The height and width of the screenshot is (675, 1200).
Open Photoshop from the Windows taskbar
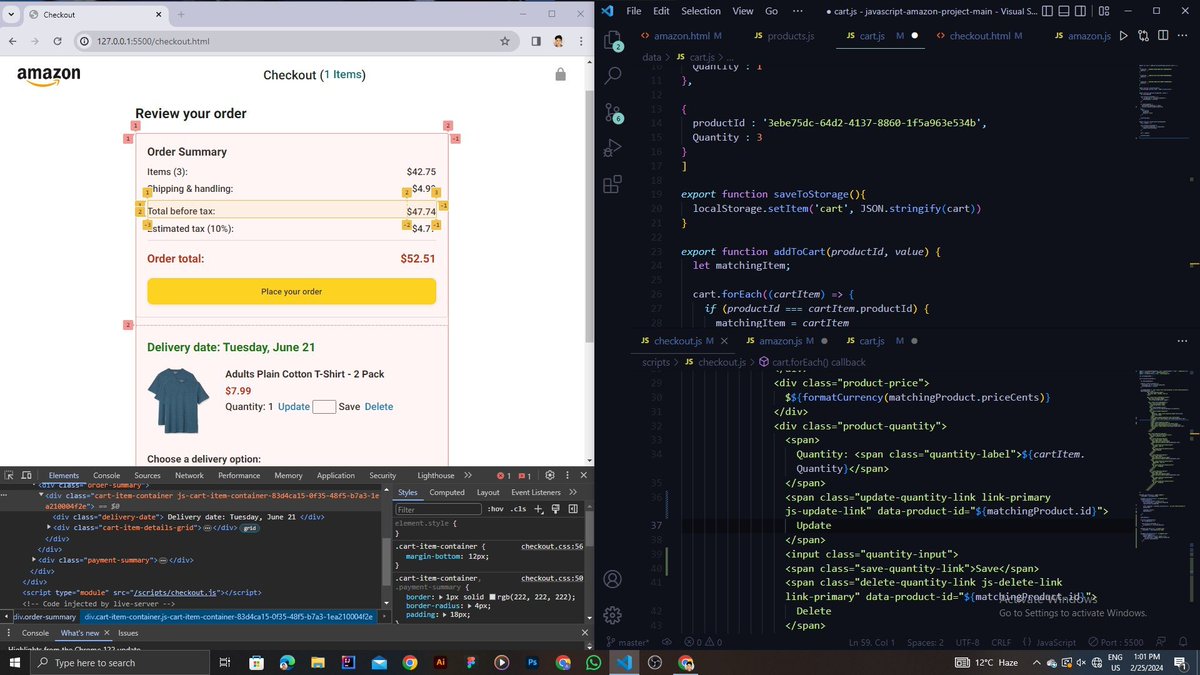(533, 662)
